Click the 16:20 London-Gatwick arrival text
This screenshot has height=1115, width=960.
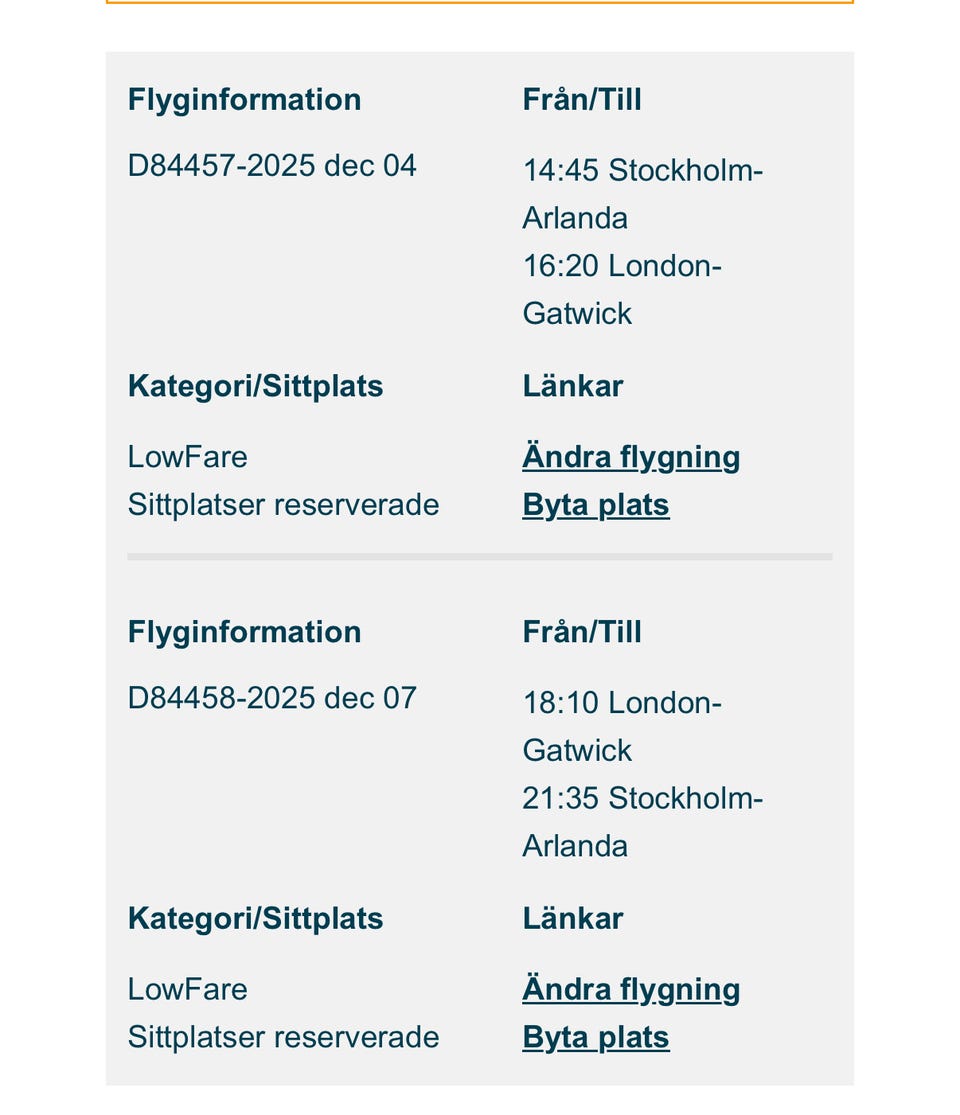click(621, 290)
